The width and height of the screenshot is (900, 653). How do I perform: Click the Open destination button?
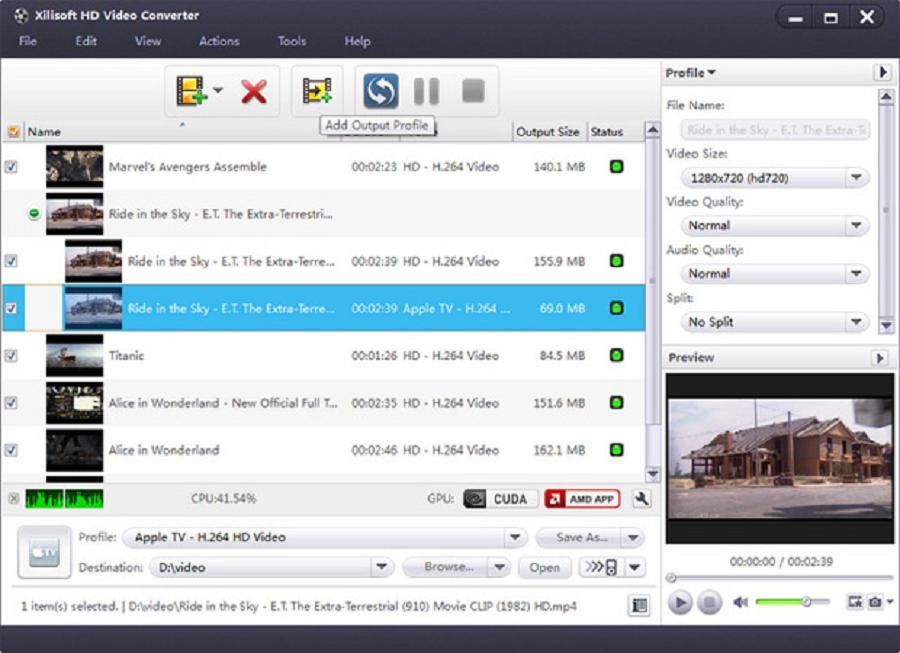click(x=544, y=567)
